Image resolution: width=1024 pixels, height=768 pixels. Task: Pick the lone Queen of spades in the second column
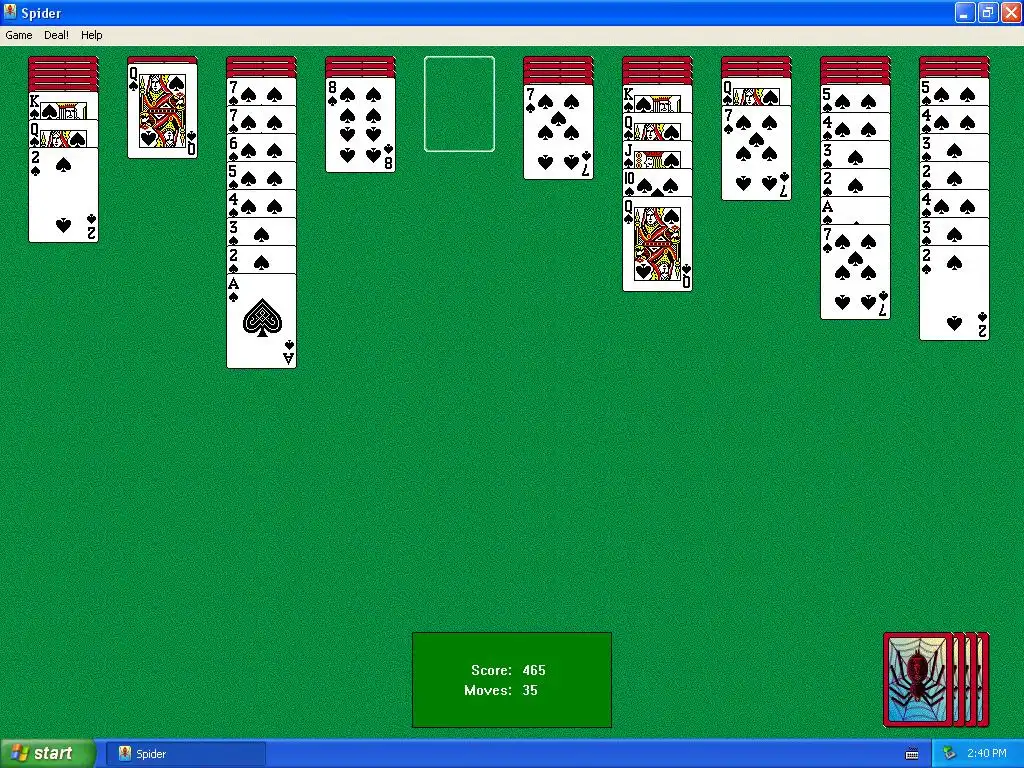[163, 111]
